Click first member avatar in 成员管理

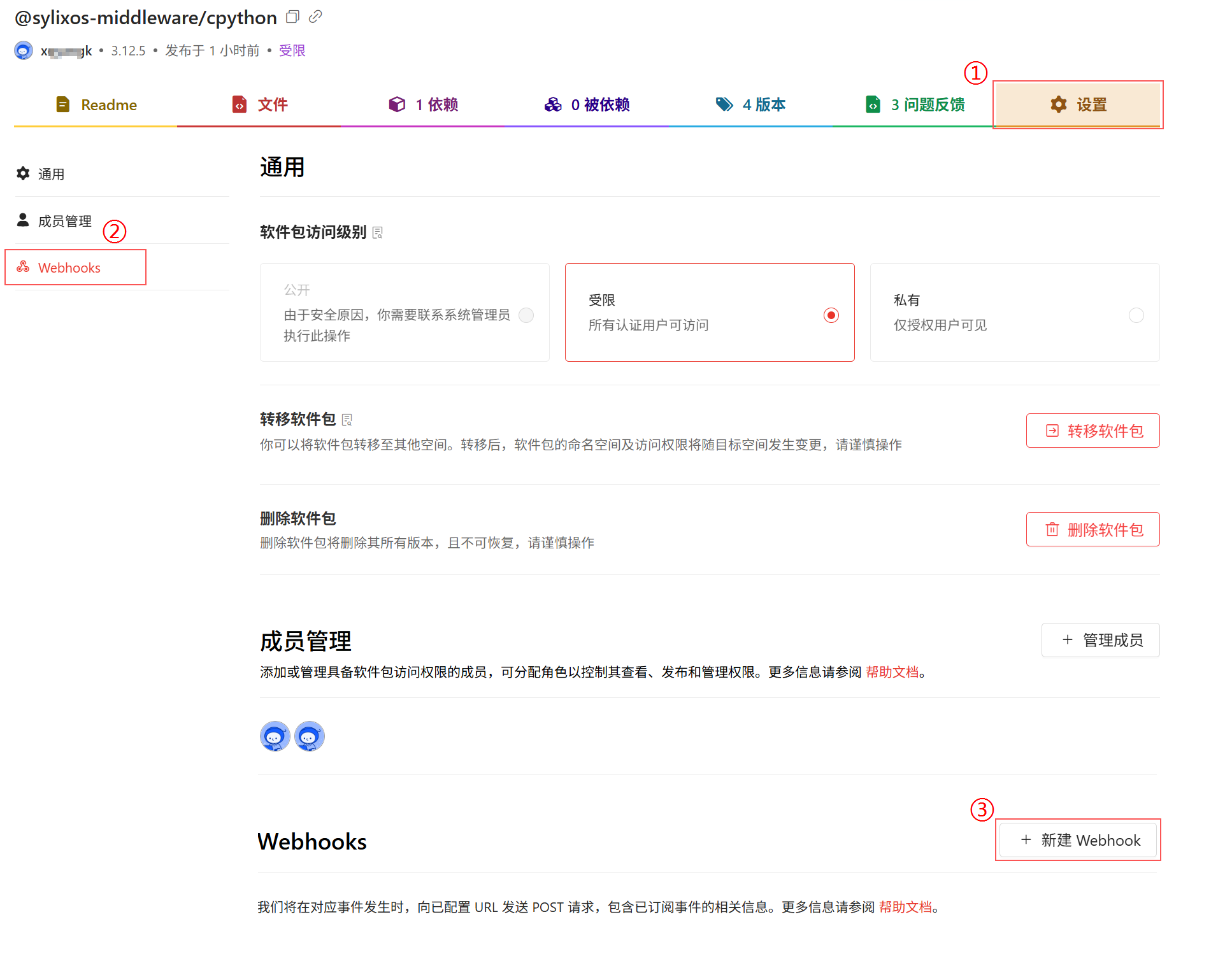click(x=275, y=736)
